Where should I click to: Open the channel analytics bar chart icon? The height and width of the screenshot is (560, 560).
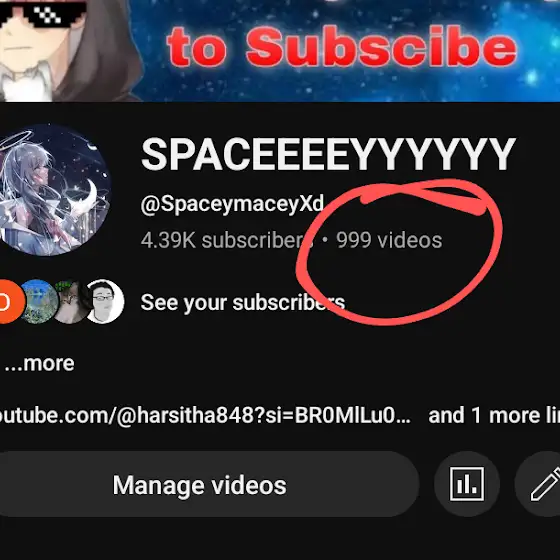466,484
